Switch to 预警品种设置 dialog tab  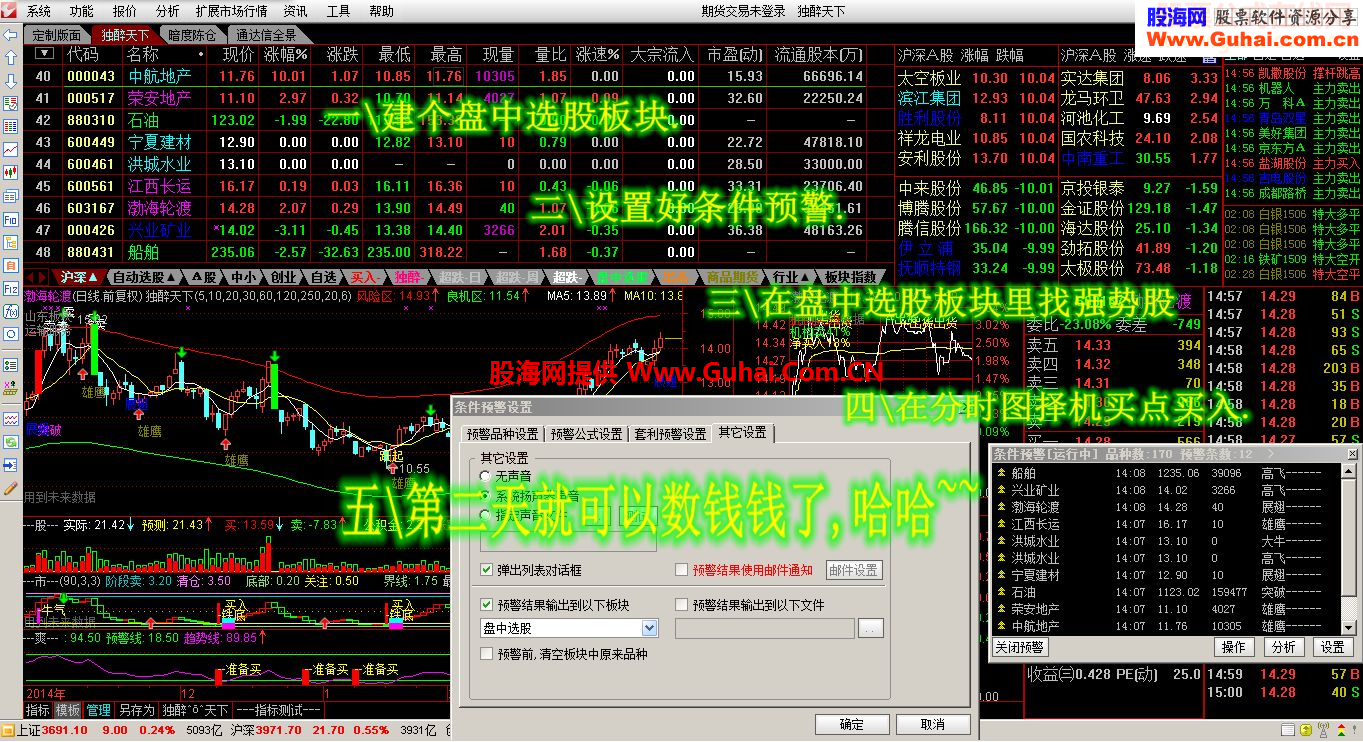pyautogui.click(x=503, y=434)
